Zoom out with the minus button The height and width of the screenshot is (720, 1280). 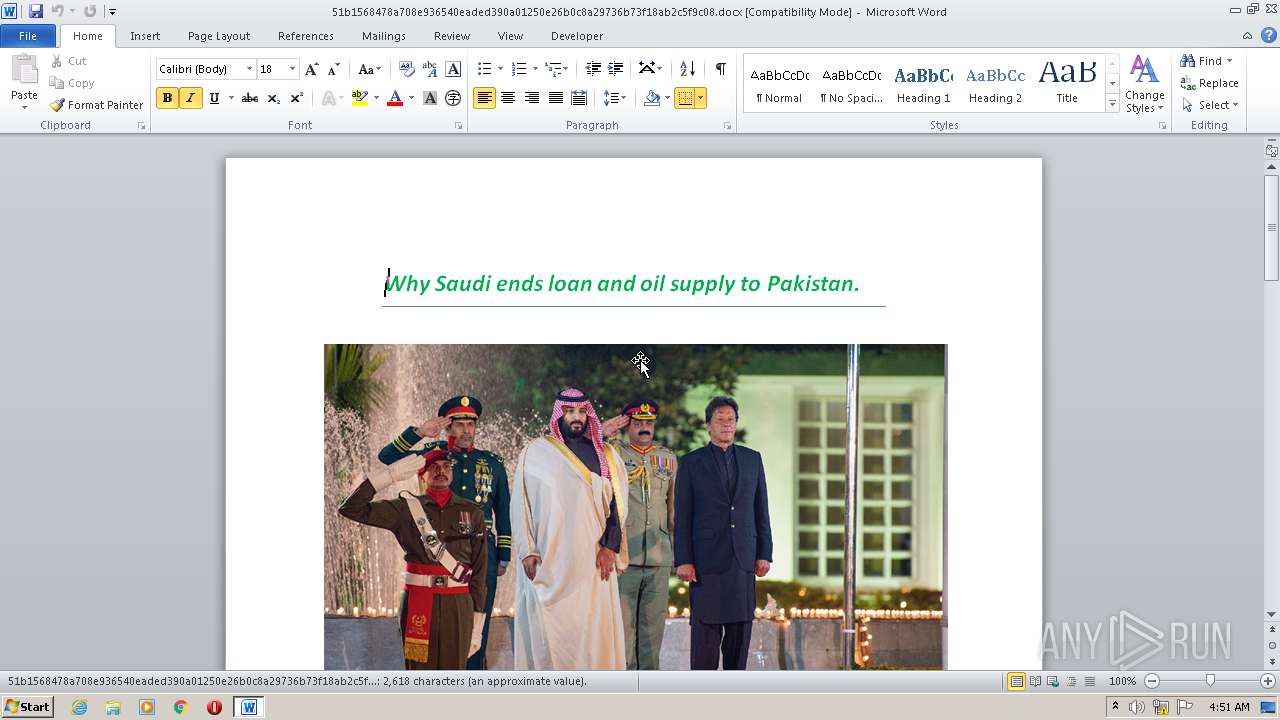[1152, 681]
